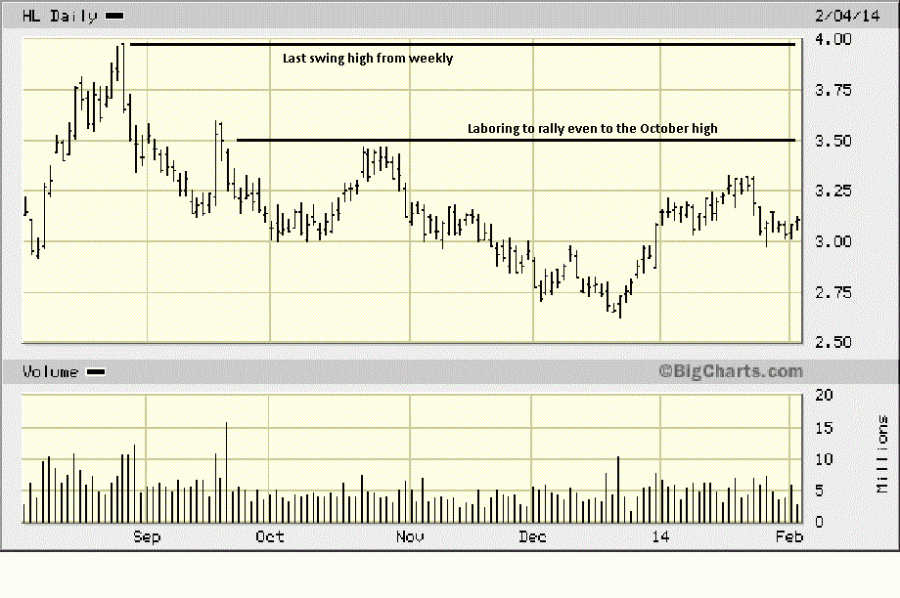Click the date 2/04/14 in the header
The image size is (900, 598).
point(847,15)
